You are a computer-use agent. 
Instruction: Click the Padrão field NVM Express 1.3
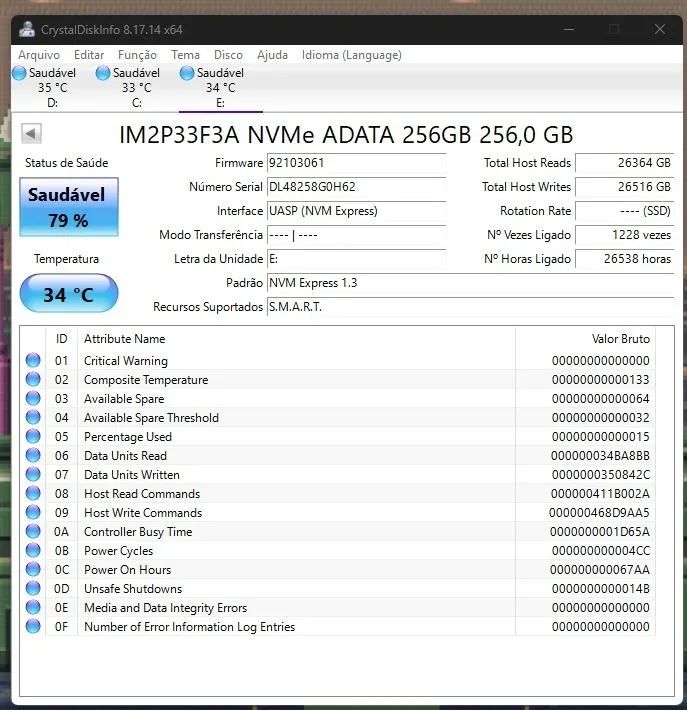(471, 283)
